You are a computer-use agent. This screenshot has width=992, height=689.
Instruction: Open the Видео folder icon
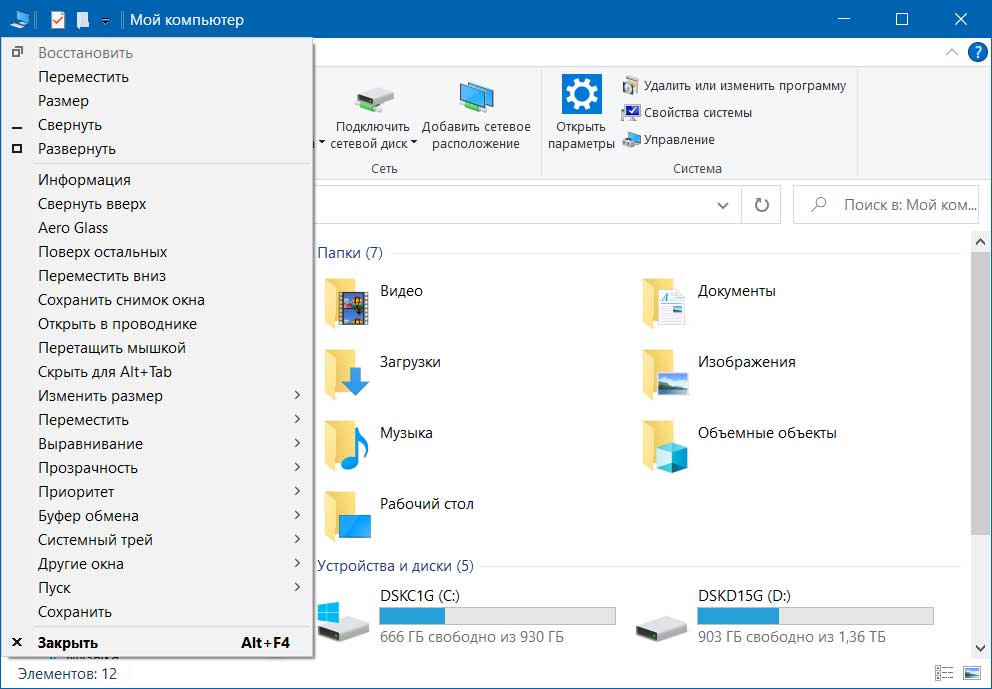coord(347,302)
